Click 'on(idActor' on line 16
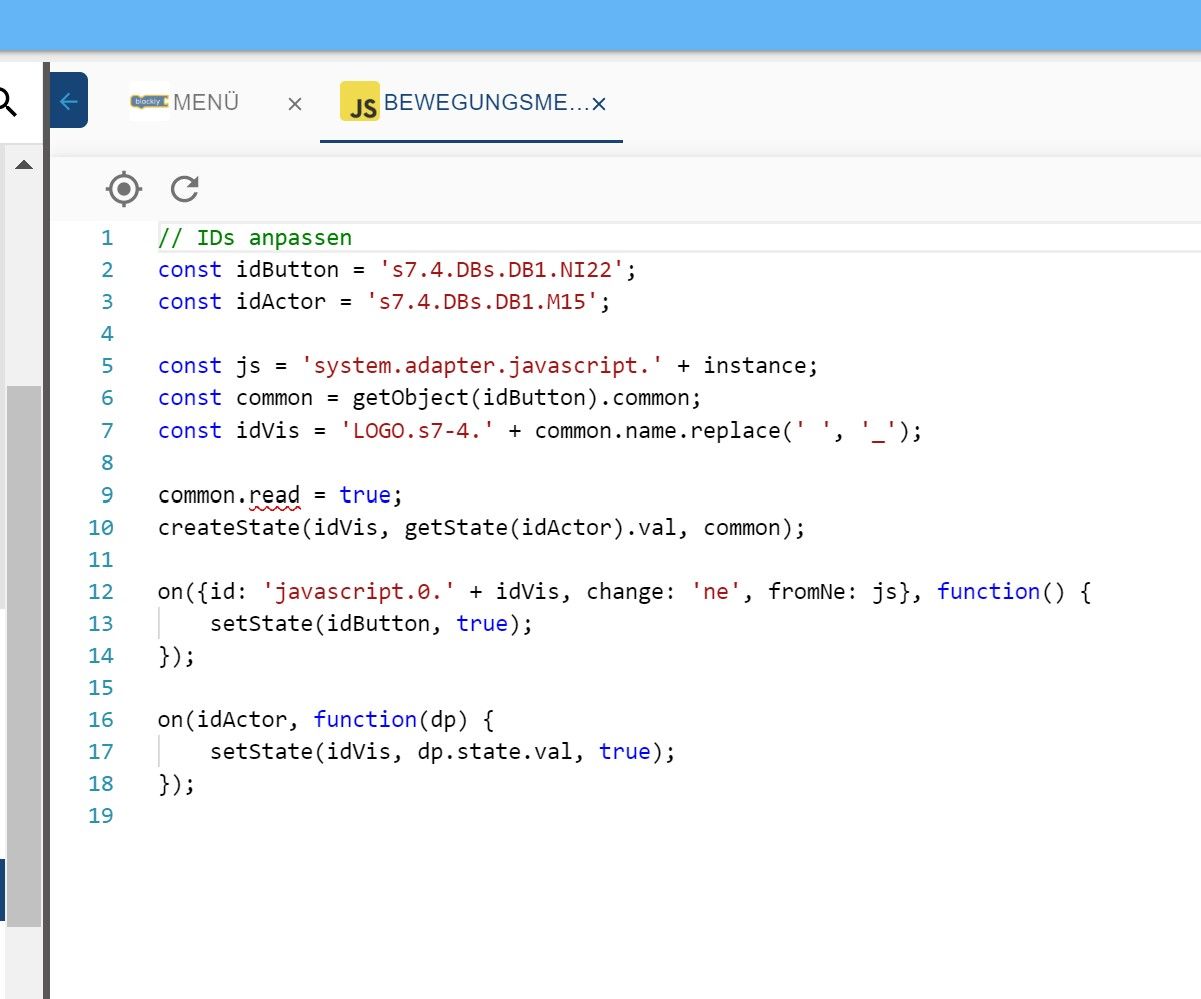Image resolution: width=1201 pixels, height=999 pixels. point(229,719)
